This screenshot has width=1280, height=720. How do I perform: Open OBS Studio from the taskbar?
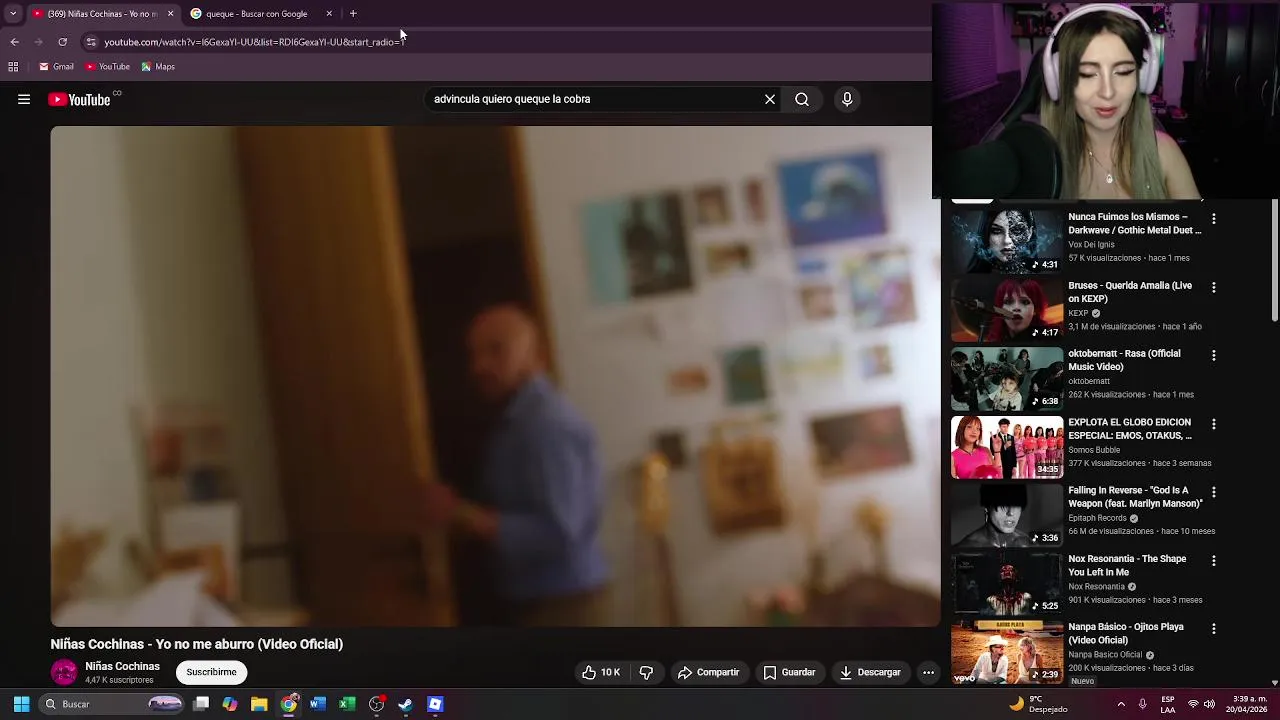coord(376,704)
